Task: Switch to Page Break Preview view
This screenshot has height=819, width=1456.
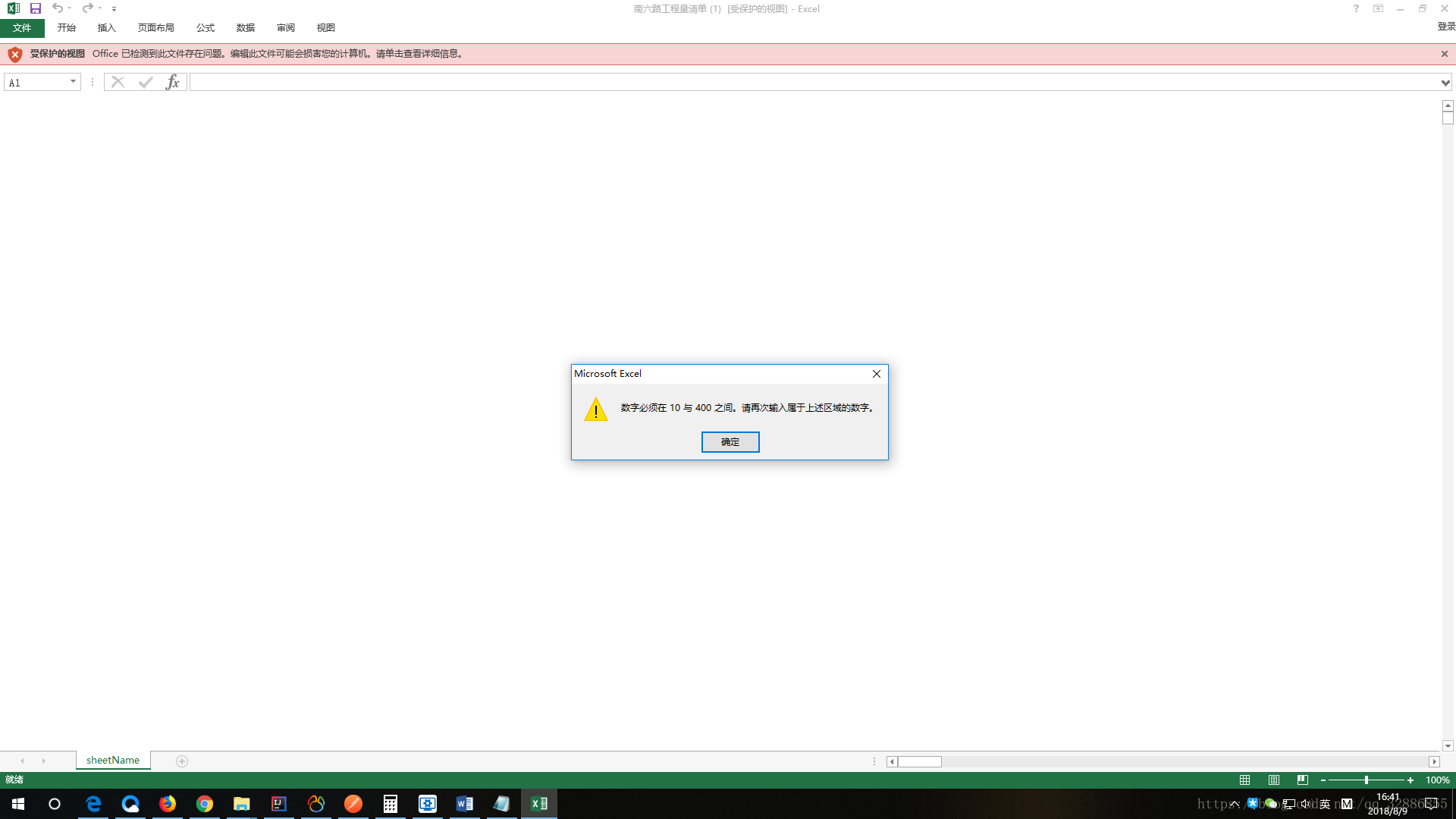Action: pos(1303,780)
